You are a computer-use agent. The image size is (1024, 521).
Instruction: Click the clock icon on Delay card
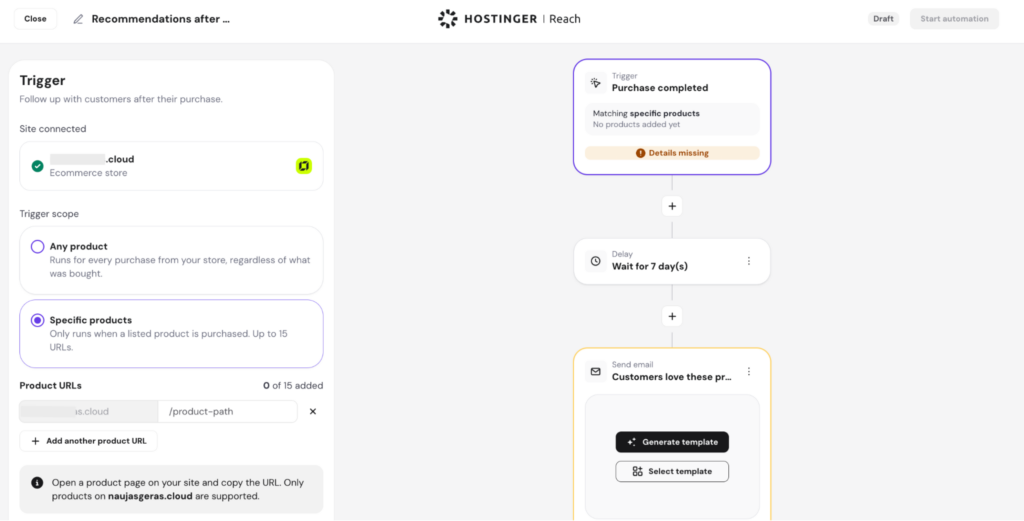[x=595, y=260]
